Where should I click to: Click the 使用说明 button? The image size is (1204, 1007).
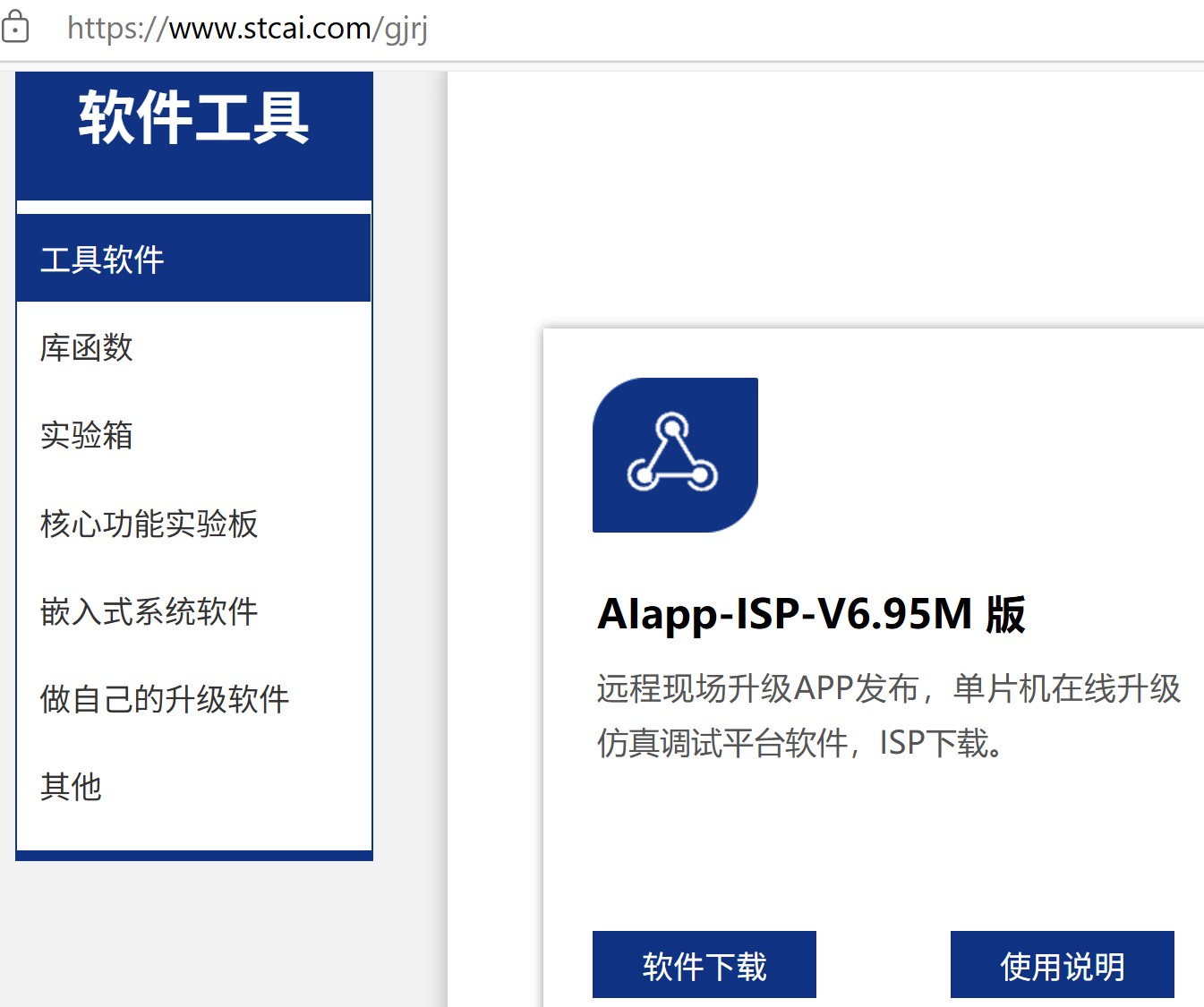pos(1063,965)
